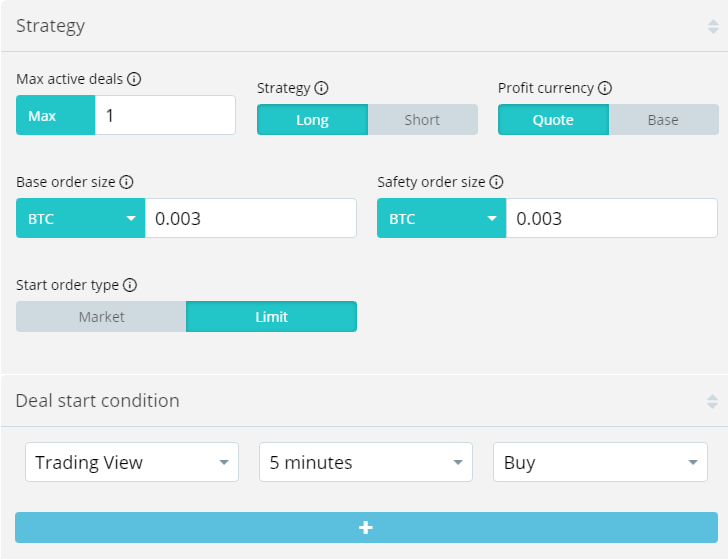Collapse the Strategy section arrows icon
Screen dimensions: 728x559
[x=712, y=27]
